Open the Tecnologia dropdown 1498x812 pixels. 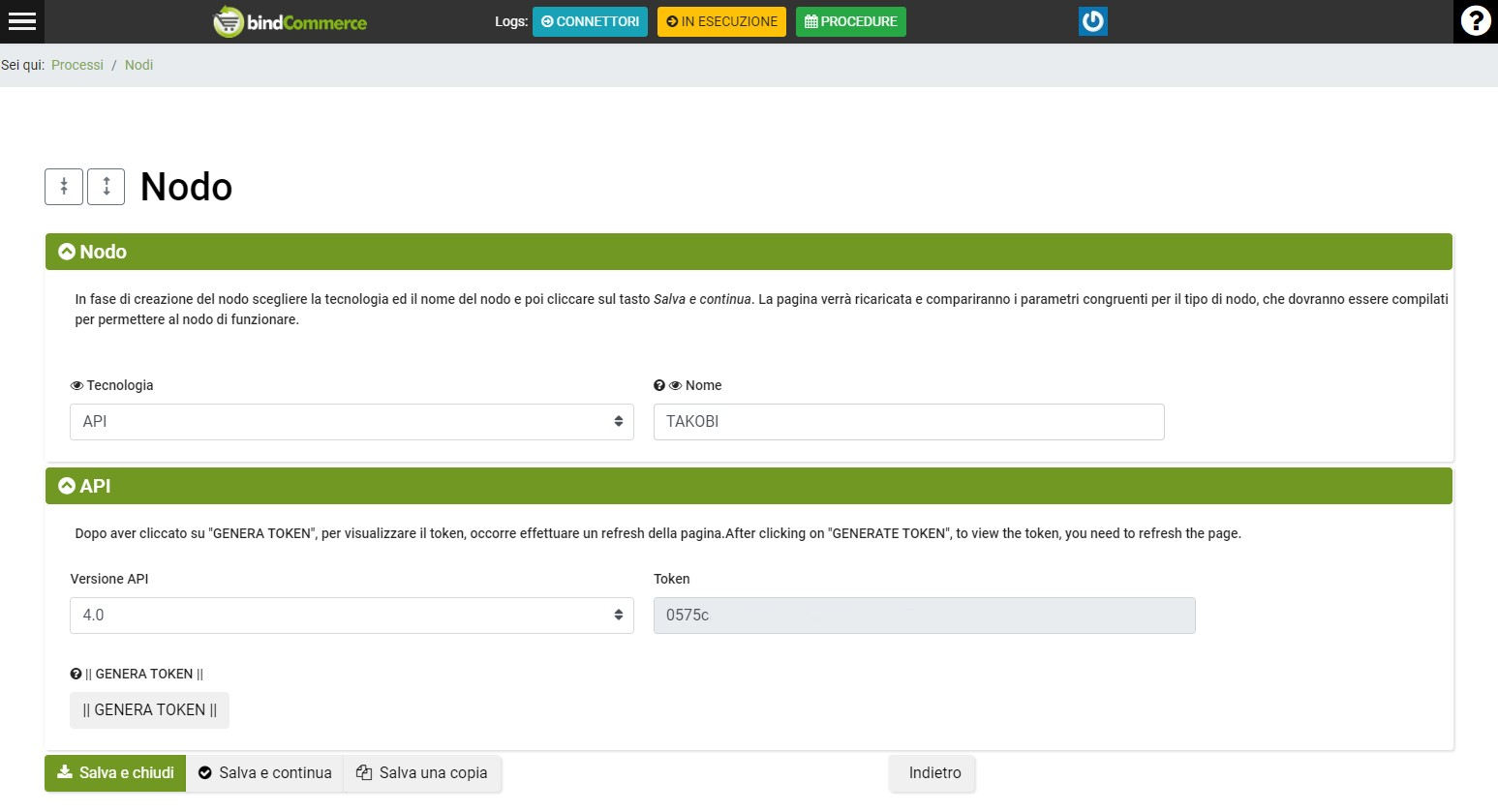352,422
